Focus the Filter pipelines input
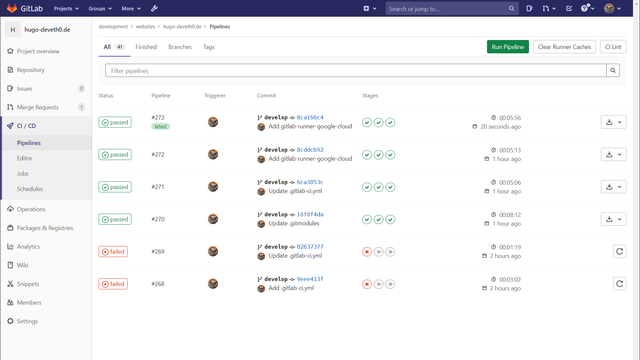The width and height of the screenshot is (640, 360). pos(356,71)
